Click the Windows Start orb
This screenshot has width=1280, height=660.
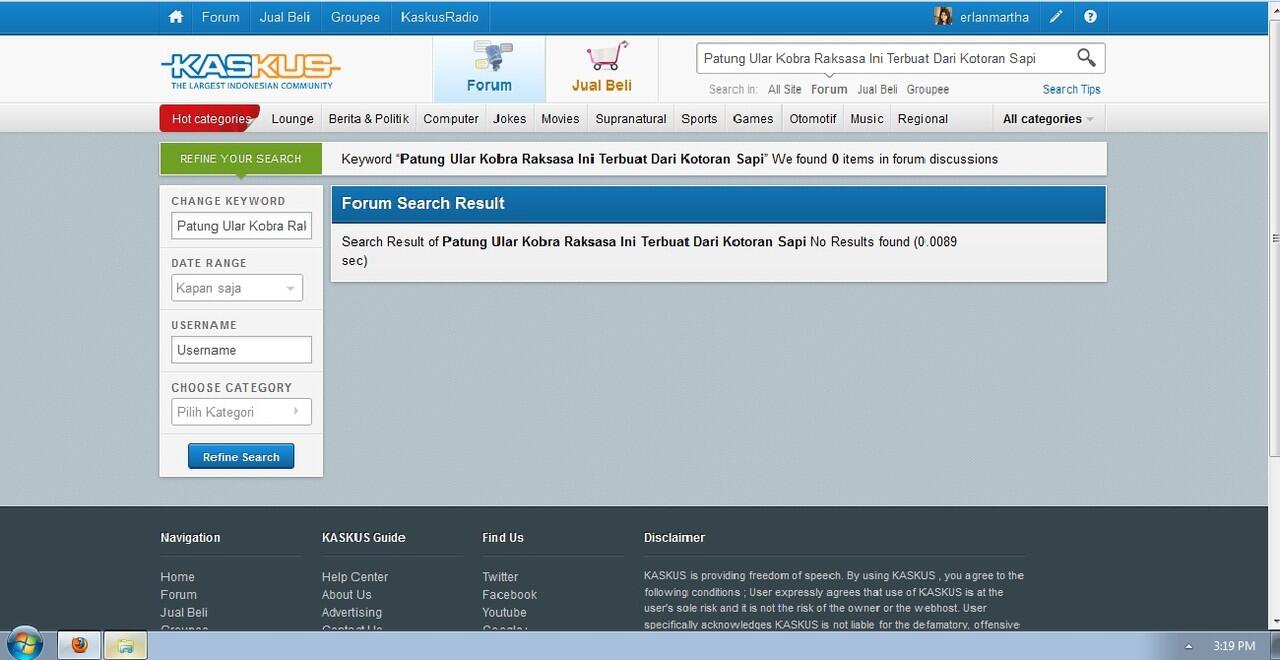click(24, 644)
